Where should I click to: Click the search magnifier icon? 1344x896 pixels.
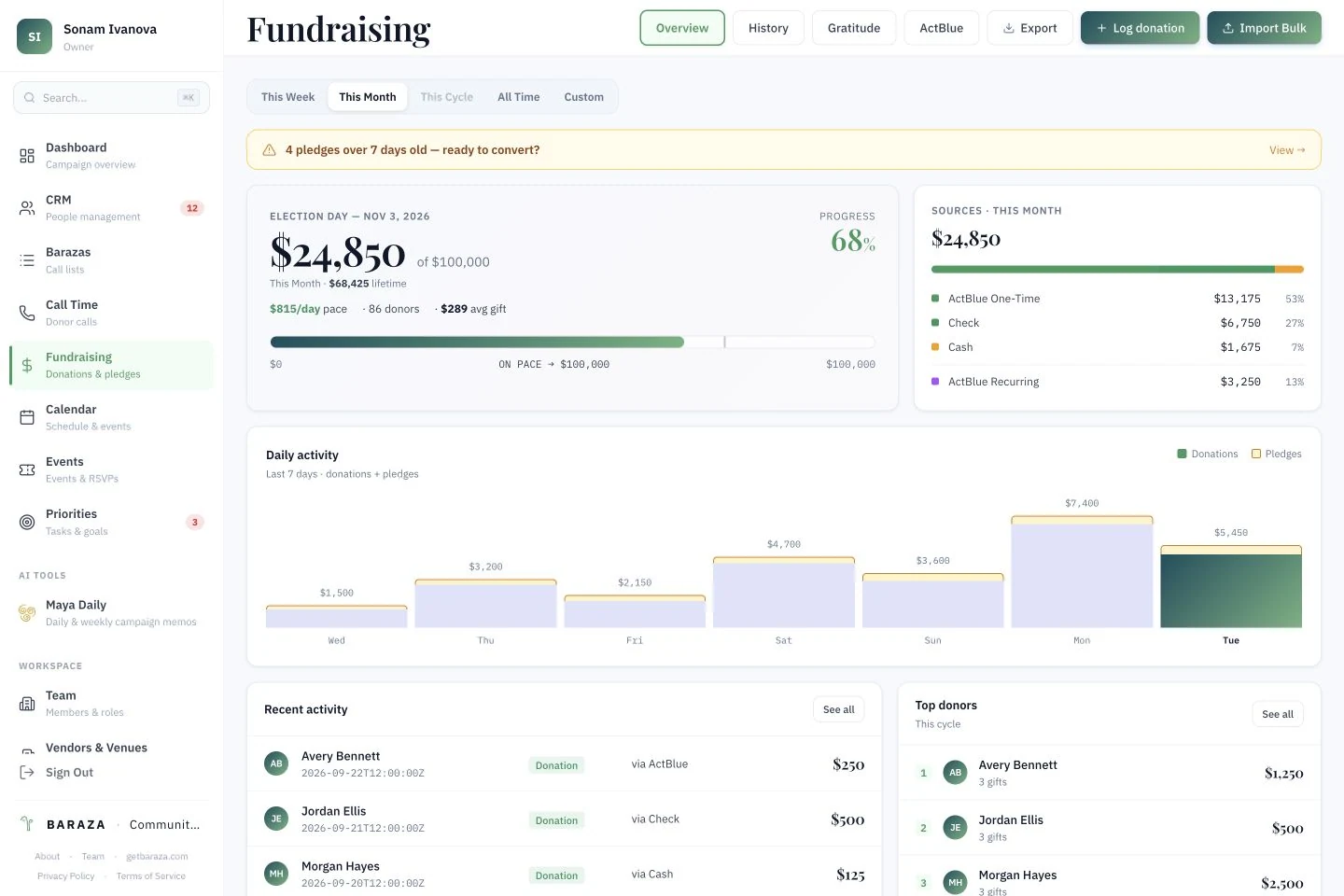tap(30, 98)
